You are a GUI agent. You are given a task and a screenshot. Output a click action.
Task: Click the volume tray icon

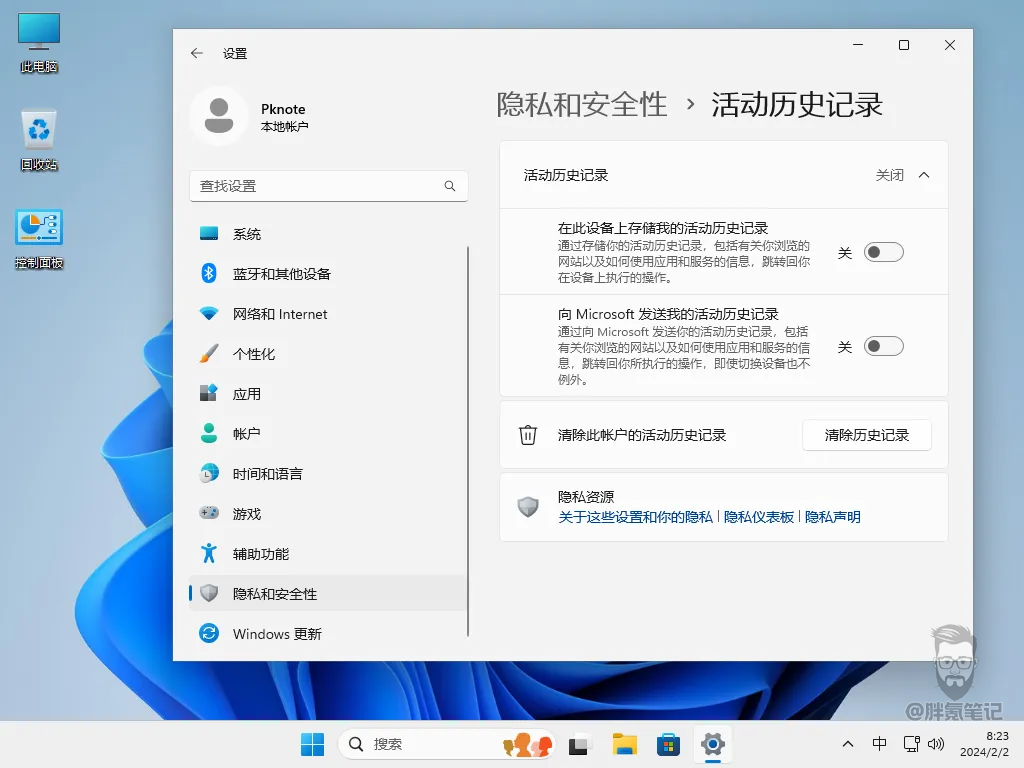click(936, 744)
